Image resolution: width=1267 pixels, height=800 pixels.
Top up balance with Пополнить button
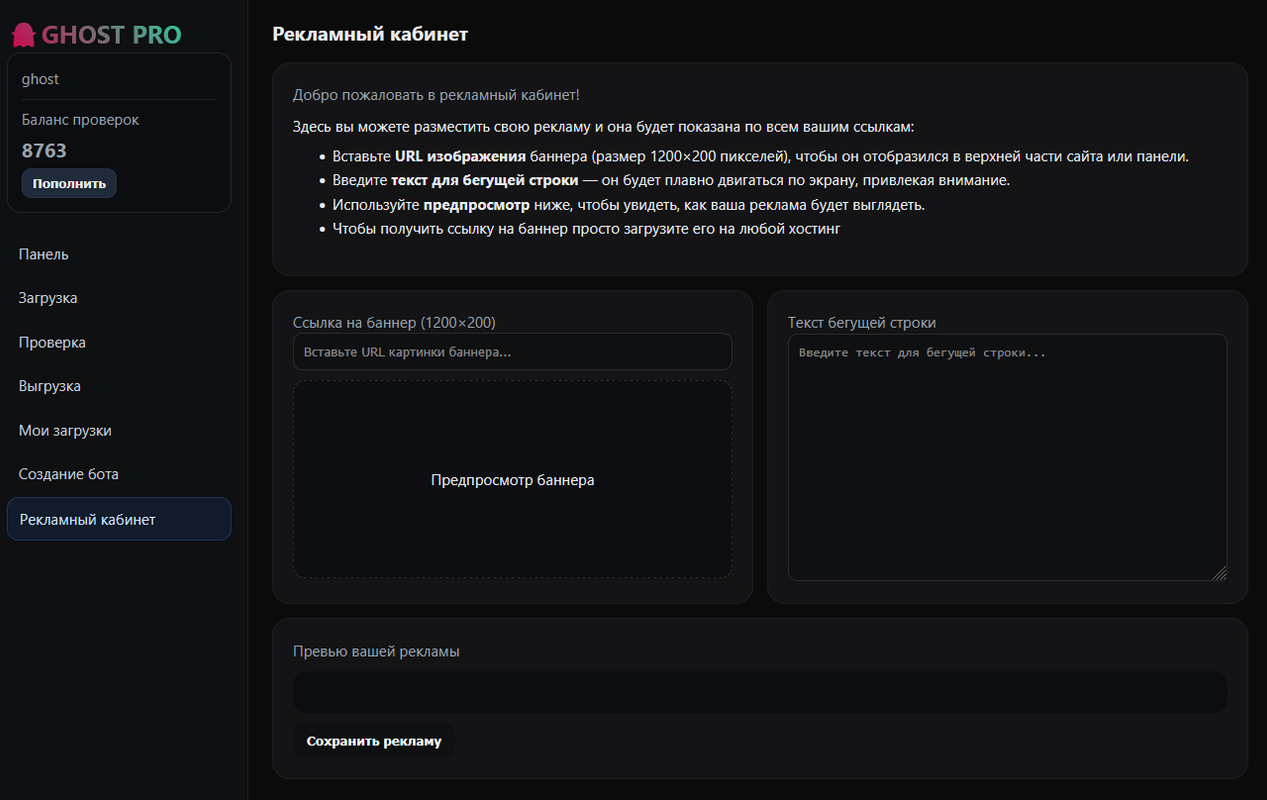(69, 183)
